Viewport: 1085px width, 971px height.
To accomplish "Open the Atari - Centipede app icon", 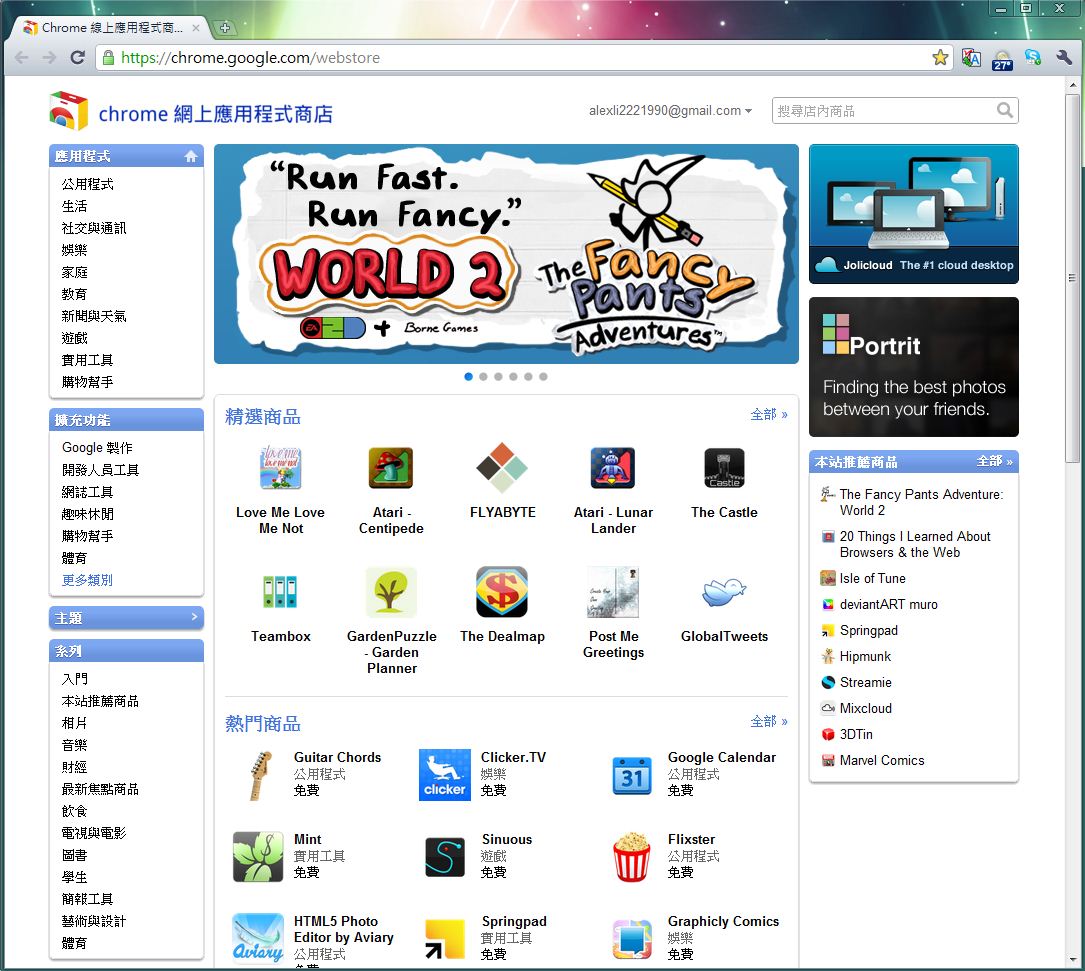I will [x=391, y=468].
